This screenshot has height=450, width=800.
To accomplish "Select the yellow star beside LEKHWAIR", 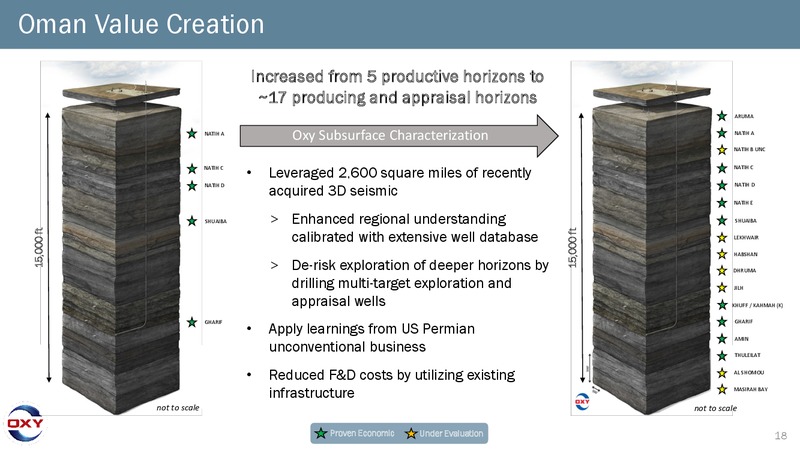I will coord(721,238).
